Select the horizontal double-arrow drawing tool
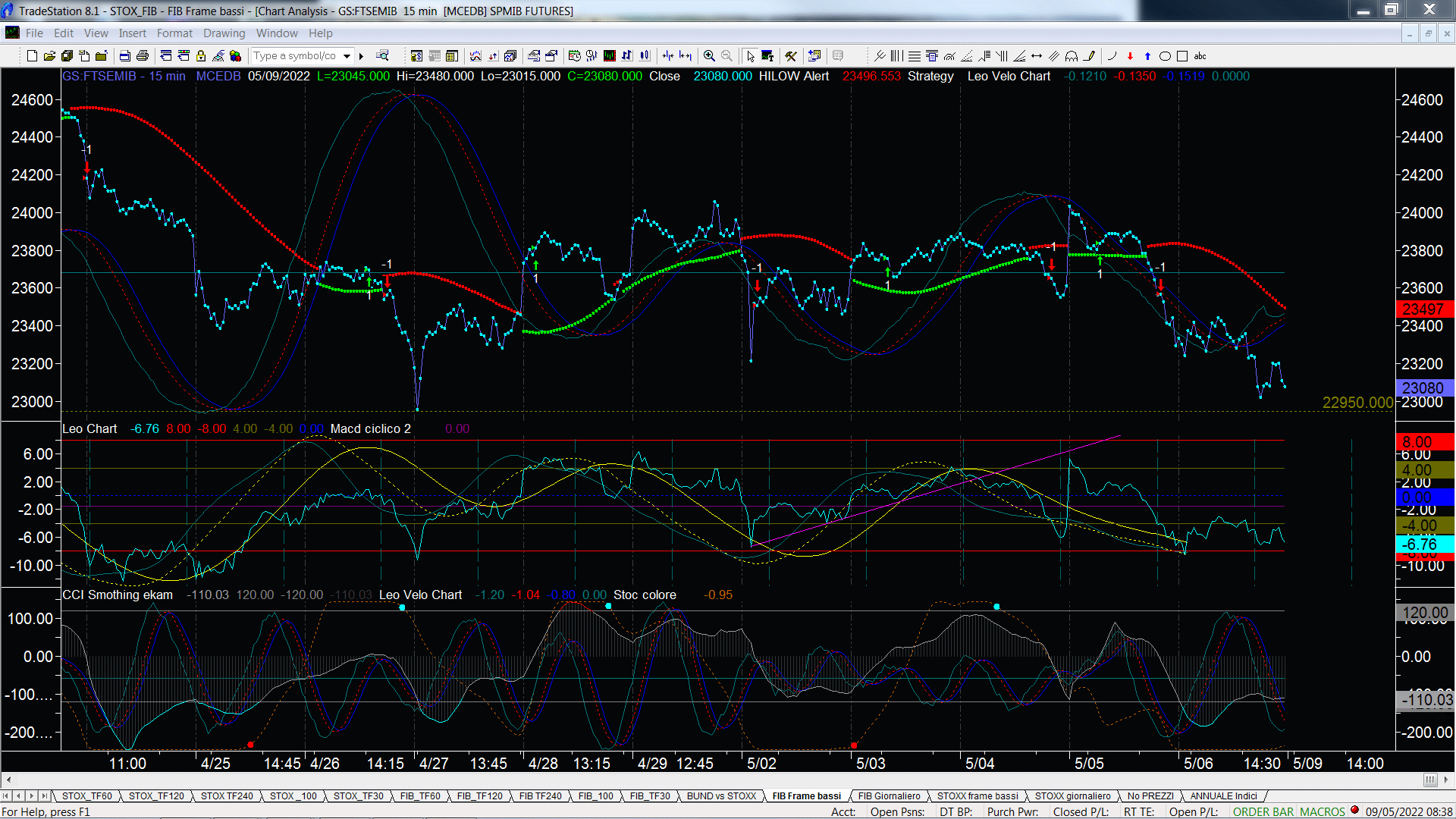Image resolution: width=1456 pixels, height=819 pixels. [1037, 56]
